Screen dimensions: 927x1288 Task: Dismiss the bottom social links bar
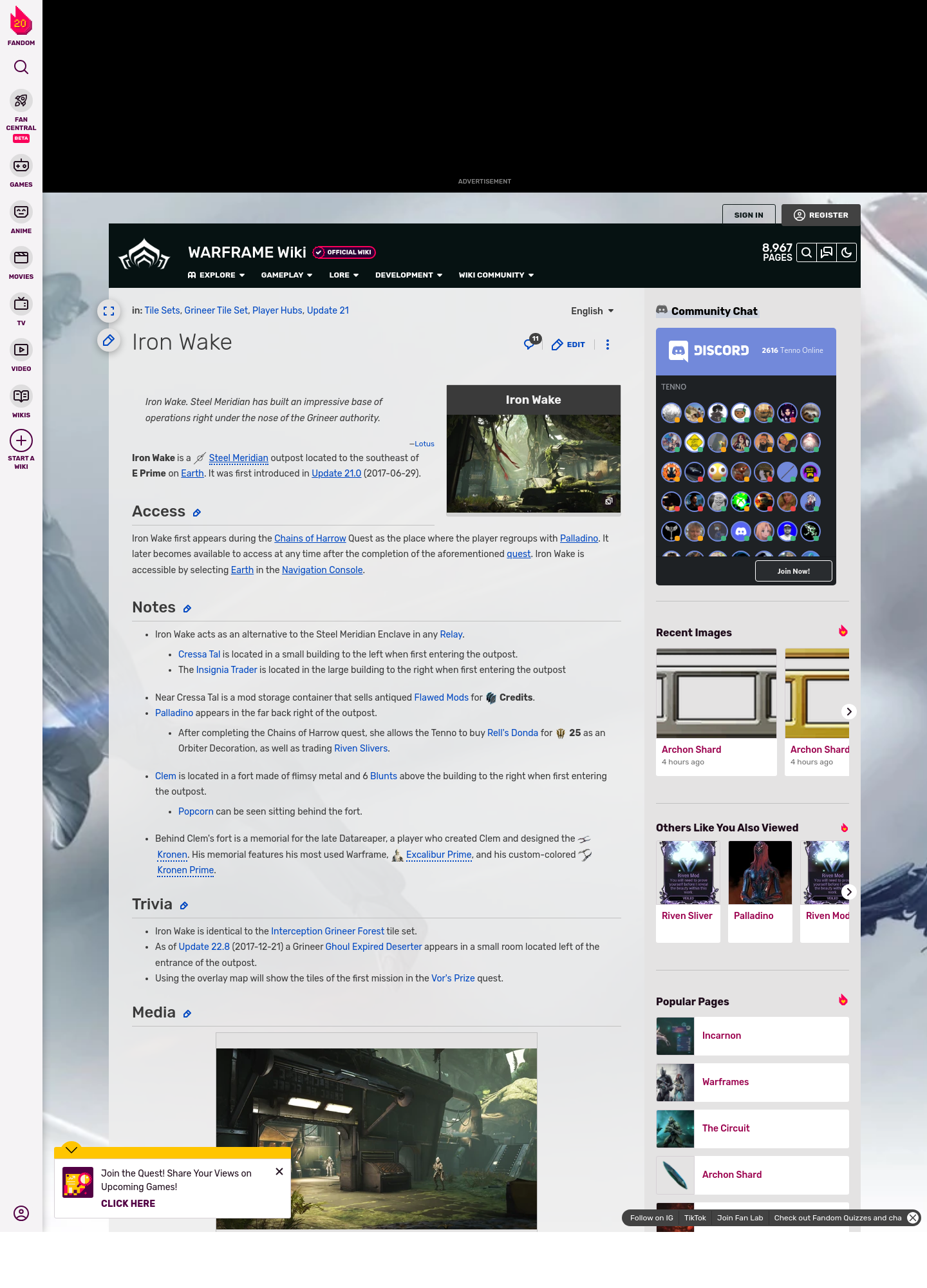point(913,1218)
